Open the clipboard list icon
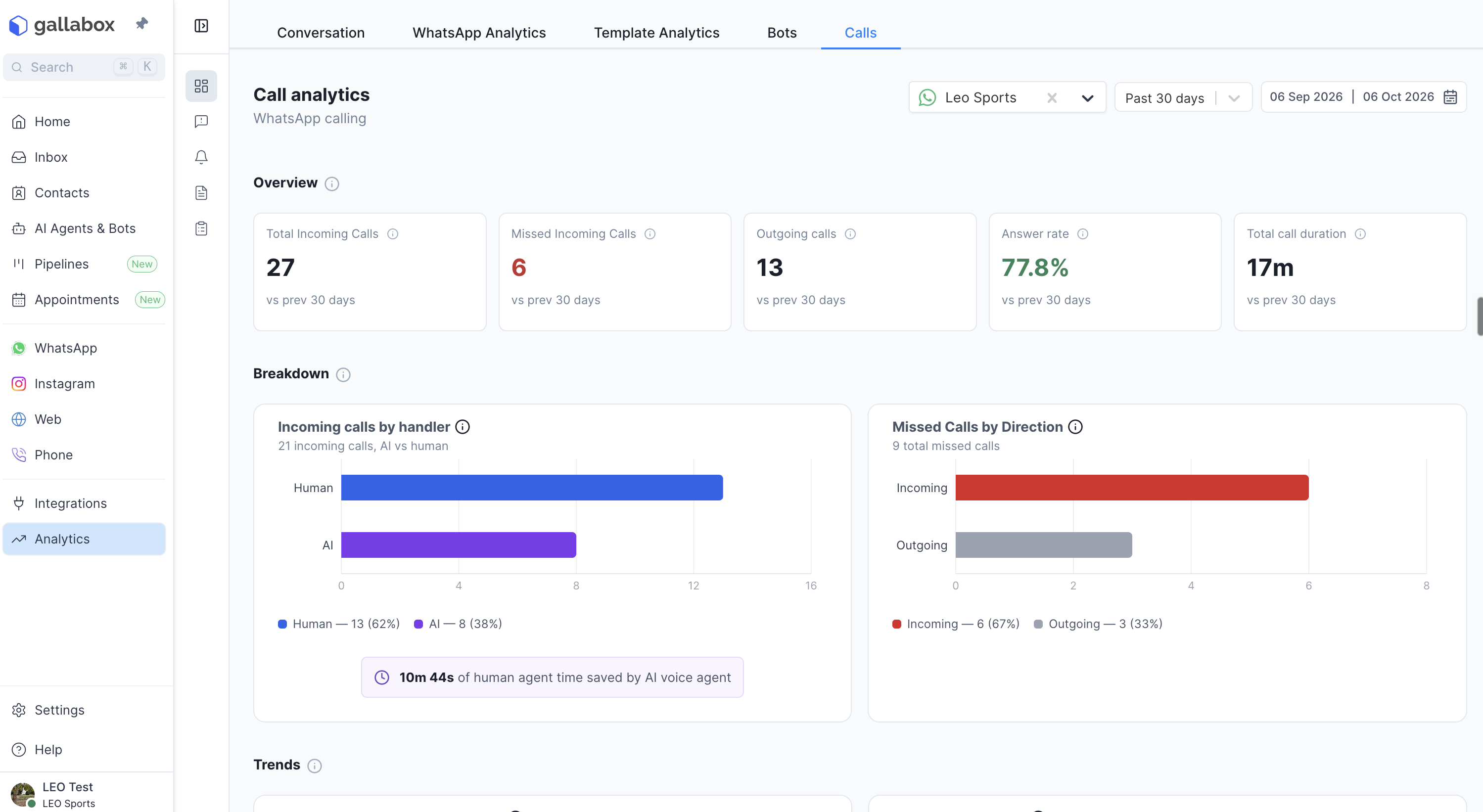This screenshot has height=812, width=1483. click(x=201, y=228)
